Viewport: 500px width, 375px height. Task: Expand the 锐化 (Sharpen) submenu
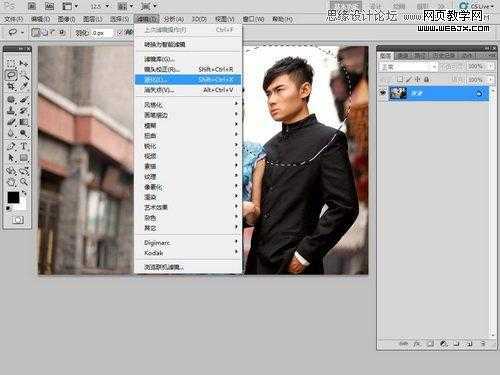(x=188, y=146)
